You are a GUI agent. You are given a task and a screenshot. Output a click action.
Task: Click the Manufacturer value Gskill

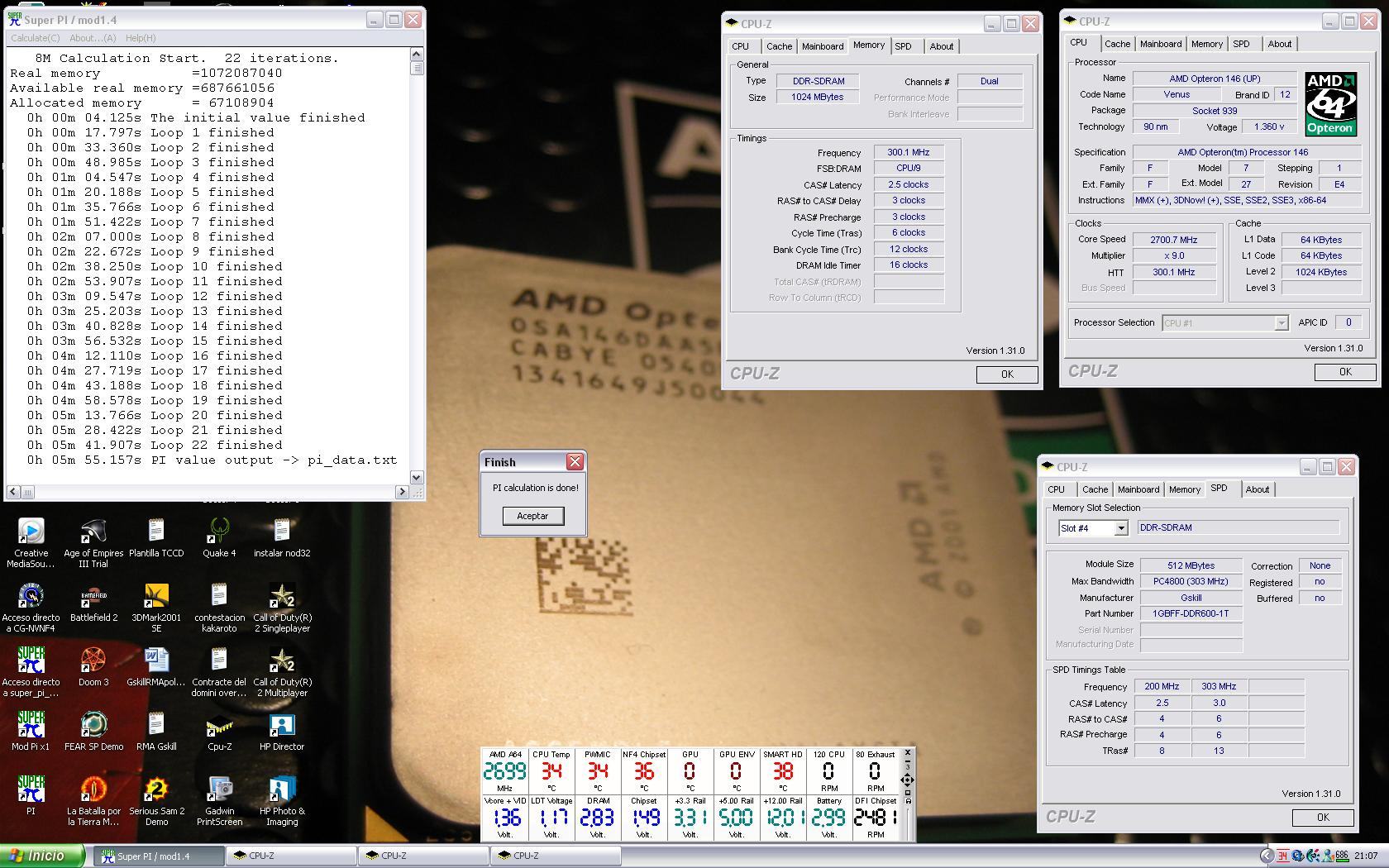click(1191, 598)
